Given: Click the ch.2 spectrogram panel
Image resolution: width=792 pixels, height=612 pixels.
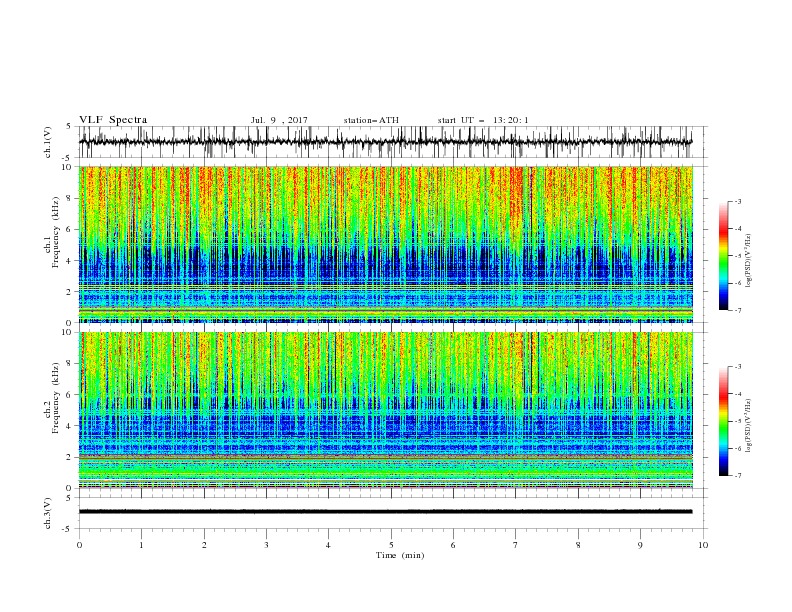Looking at the screenshot, I should pyautogui.click(x=385, y=410).
